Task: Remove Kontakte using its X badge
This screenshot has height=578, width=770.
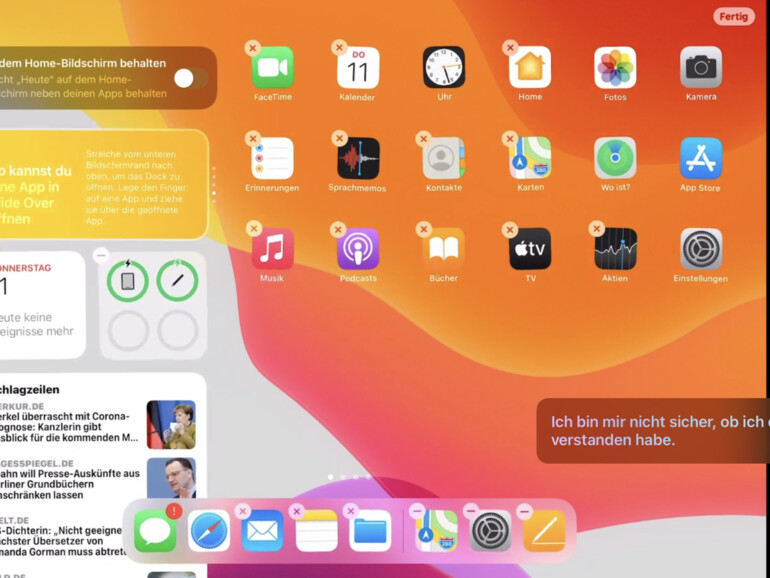Action: (x=423, y=139)
